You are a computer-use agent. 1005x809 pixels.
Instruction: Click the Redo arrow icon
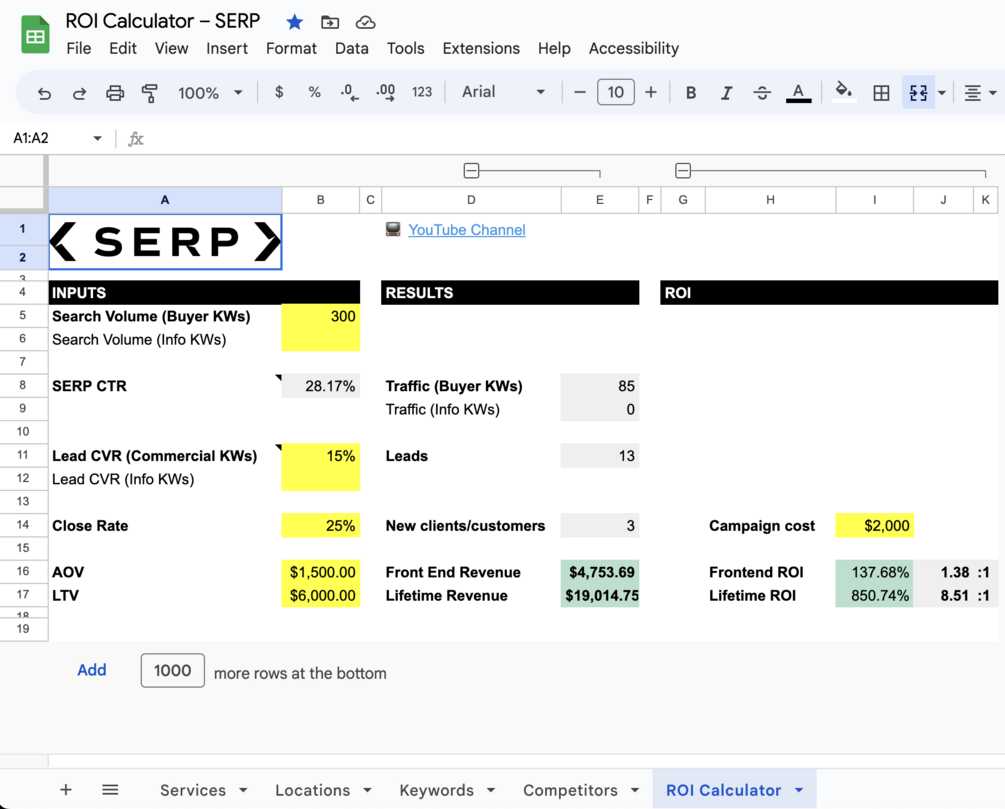(79, 94)
